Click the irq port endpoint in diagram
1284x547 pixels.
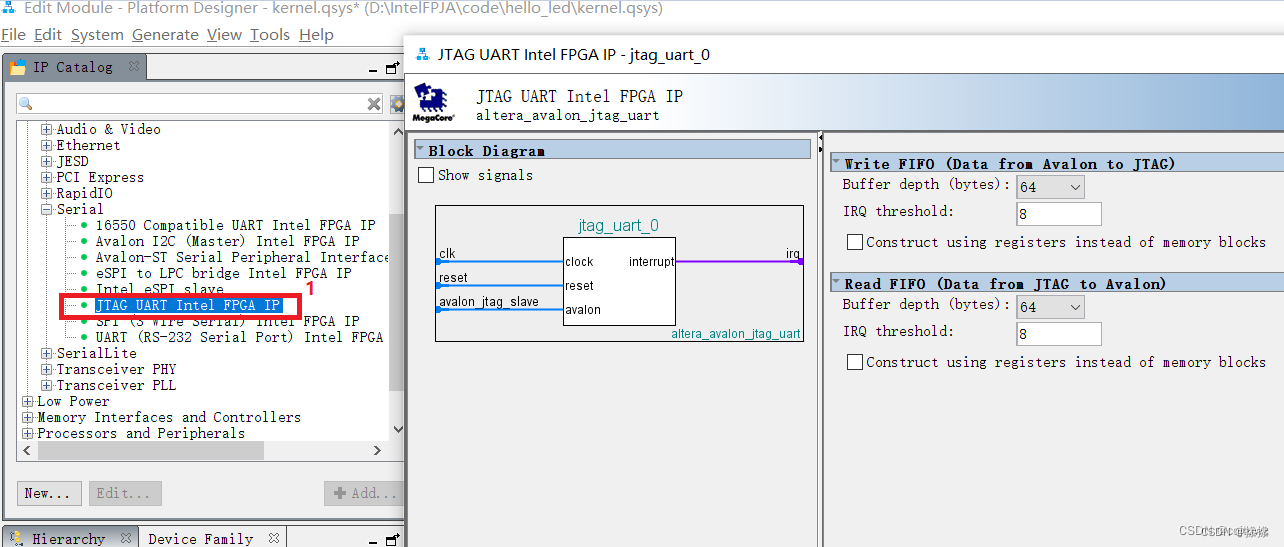pos(801,261)
